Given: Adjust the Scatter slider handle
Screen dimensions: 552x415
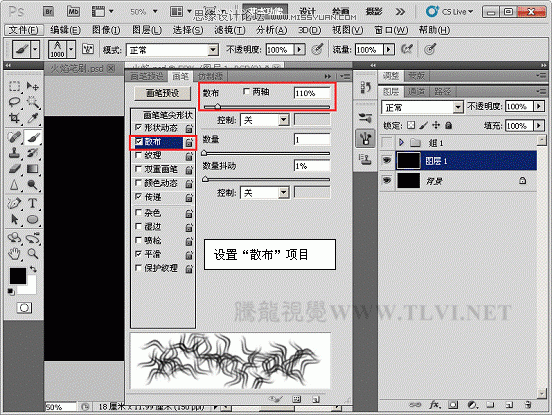Looking at the screenshot, I should [x=218, y=106].
